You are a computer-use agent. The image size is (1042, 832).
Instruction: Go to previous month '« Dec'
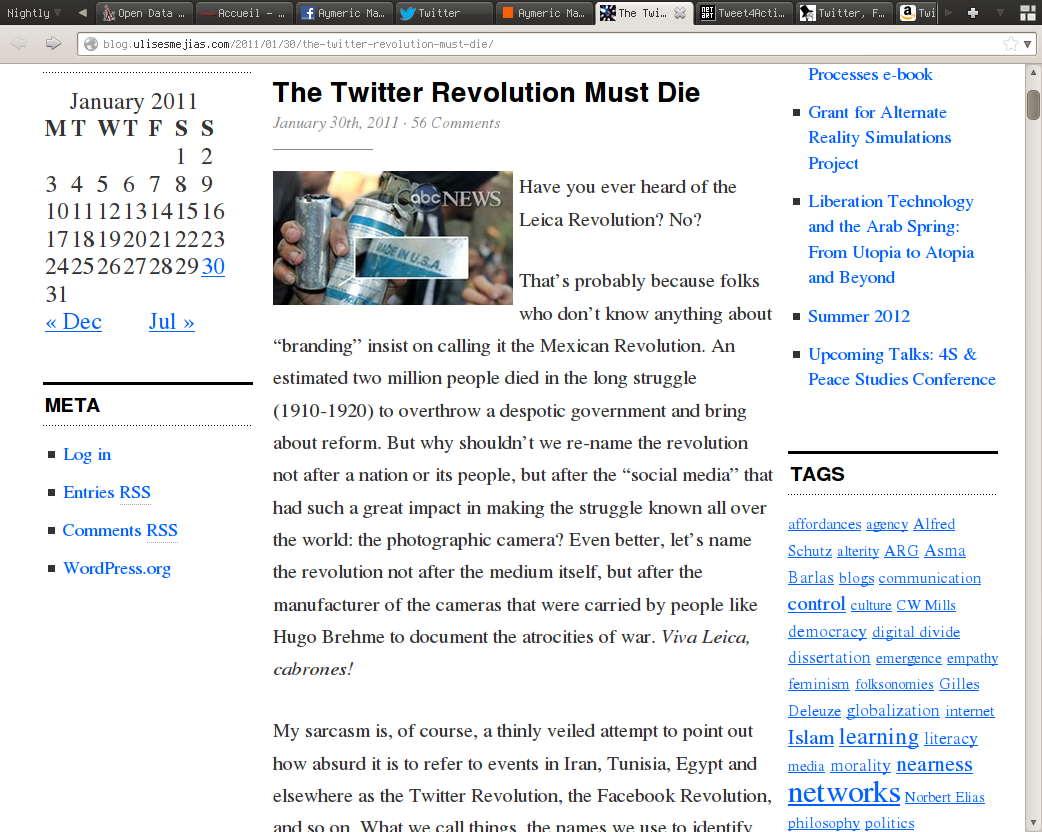coord(73,321)
